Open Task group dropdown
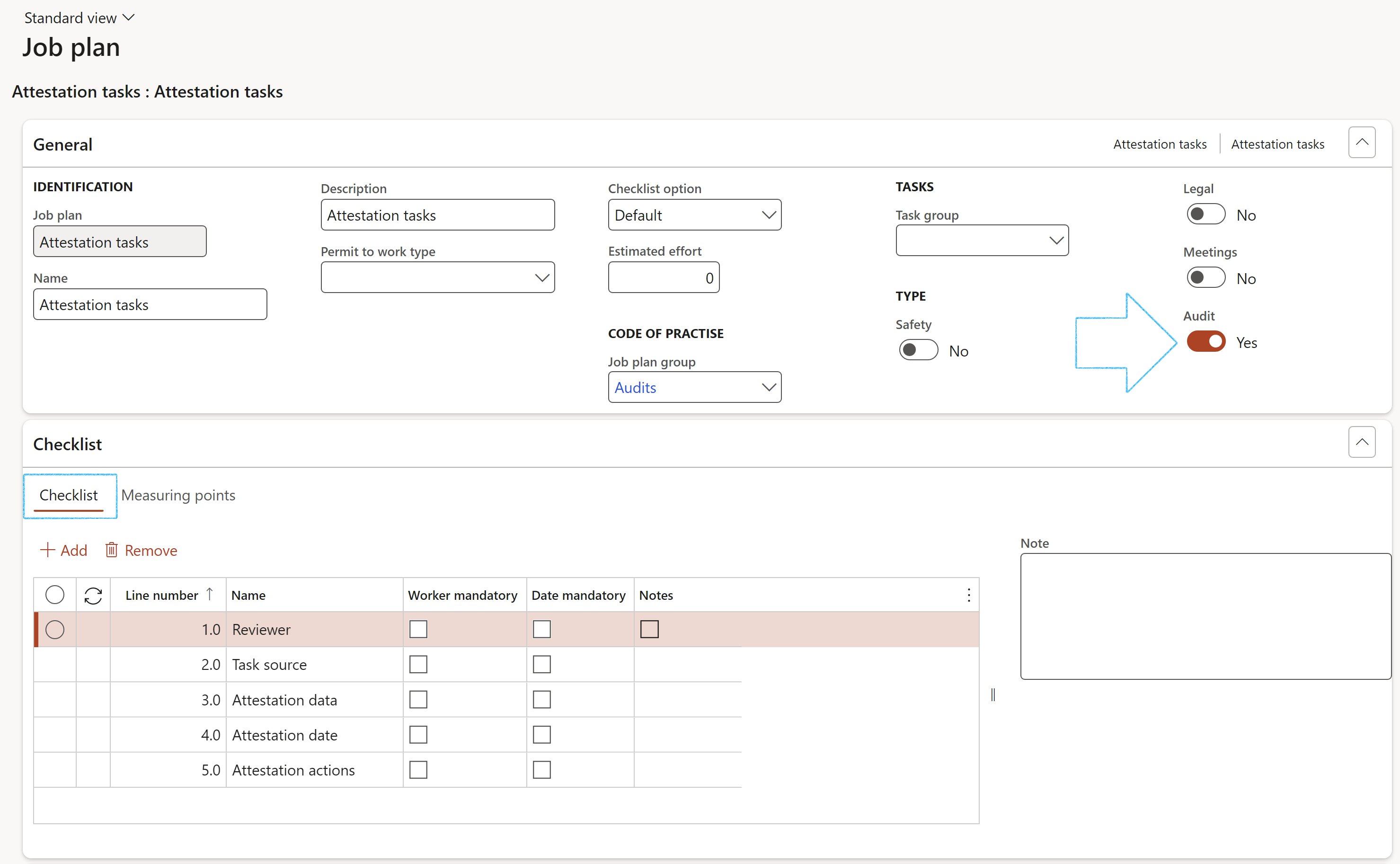1400x864 pixels. pos(1056,240)
